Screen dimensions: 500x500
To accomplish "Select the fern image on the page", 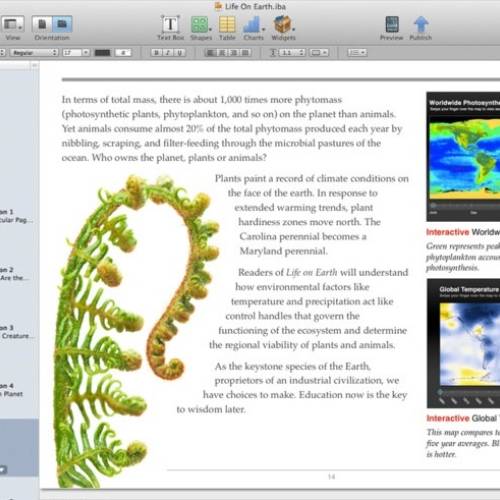I will (137, 330).
